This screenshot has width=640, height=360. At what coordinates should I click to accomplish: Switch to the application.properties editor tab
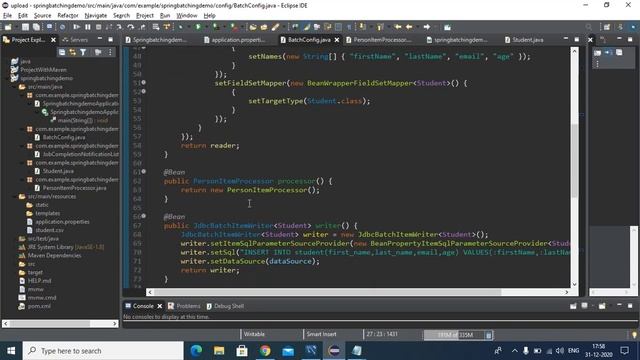[234, 40]
